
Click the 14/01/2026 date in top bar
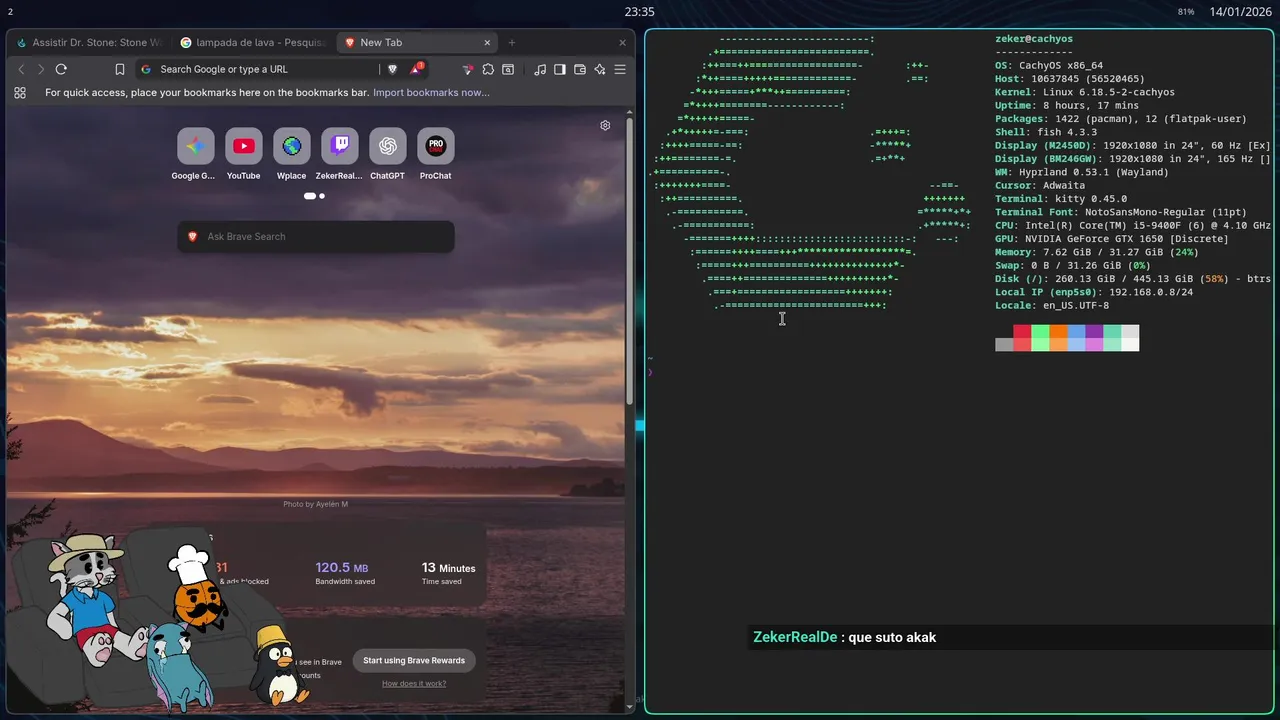[x=1239, y=12]
